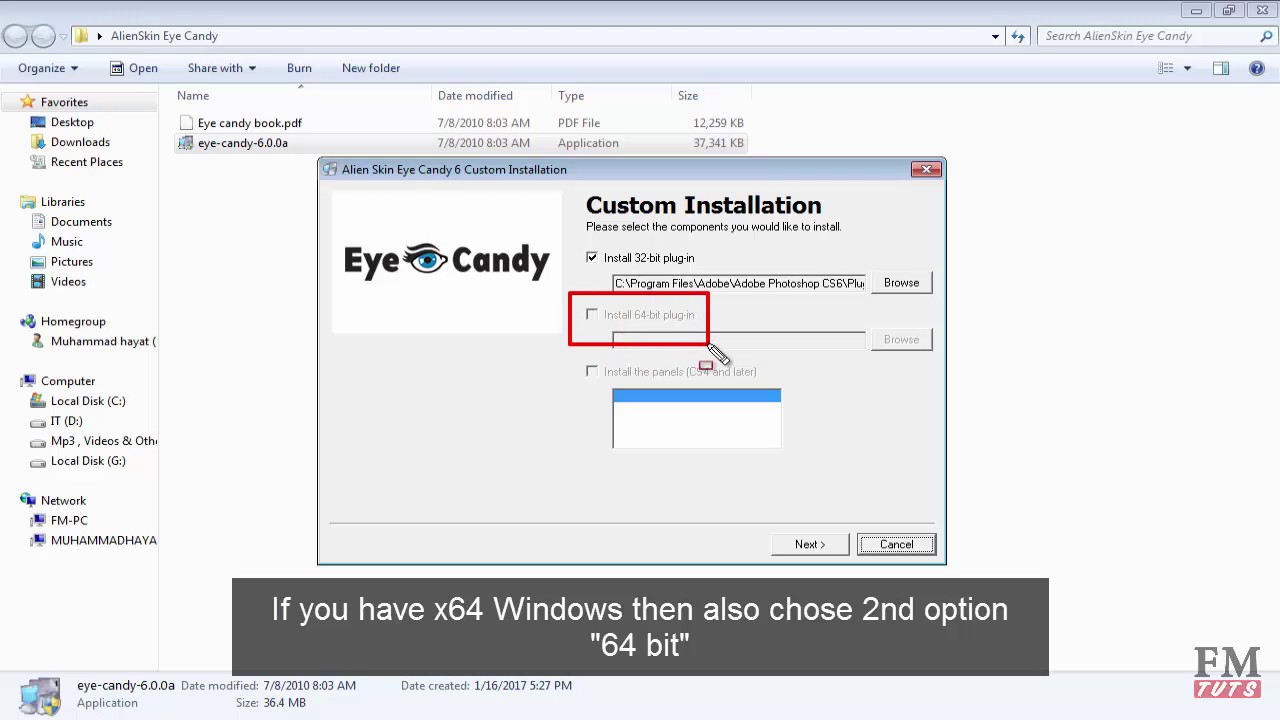The image size is (1280, 720).
Task: Click the FM-PC network computer icon
Action: [x=38, y=520]
